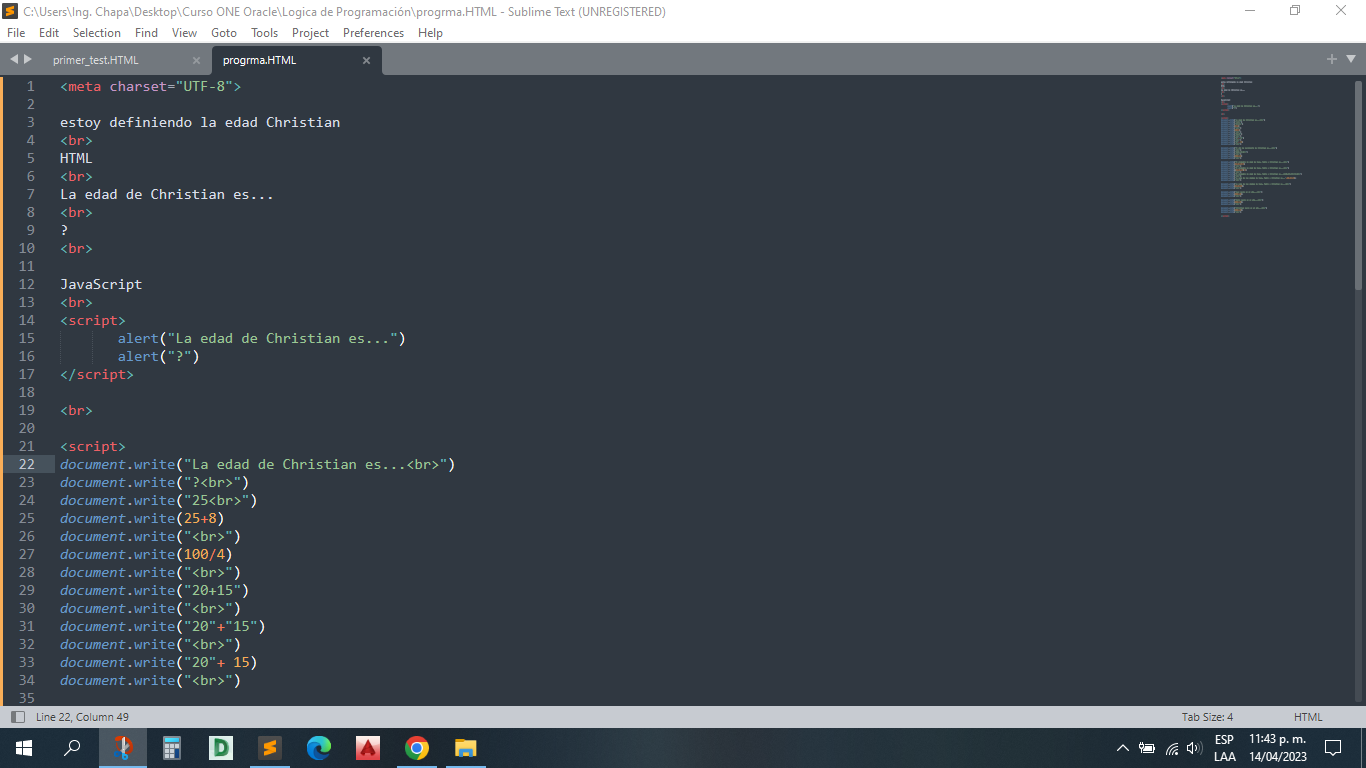Click document.write("20+15") line
This screenshot has height=768, width=1366.
(x=154, y=590)
